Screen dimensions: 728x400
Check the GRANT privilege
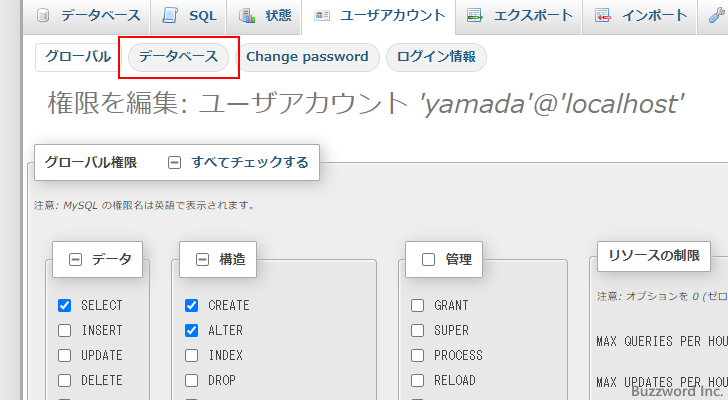417,305
